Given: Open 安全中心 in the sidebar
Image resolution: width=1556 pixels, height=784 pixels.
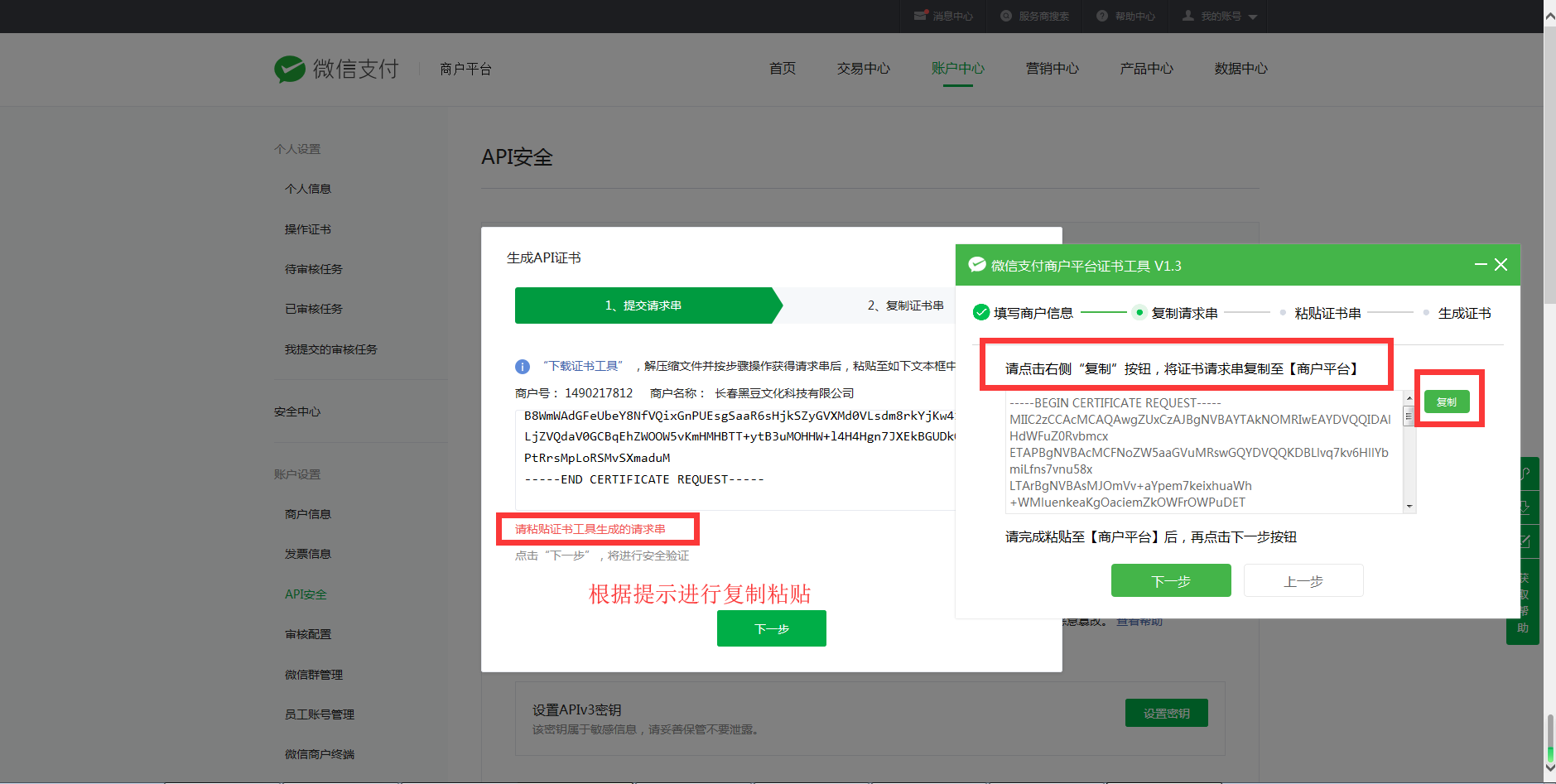Looking at the screenshot, I should pos(297,411).
